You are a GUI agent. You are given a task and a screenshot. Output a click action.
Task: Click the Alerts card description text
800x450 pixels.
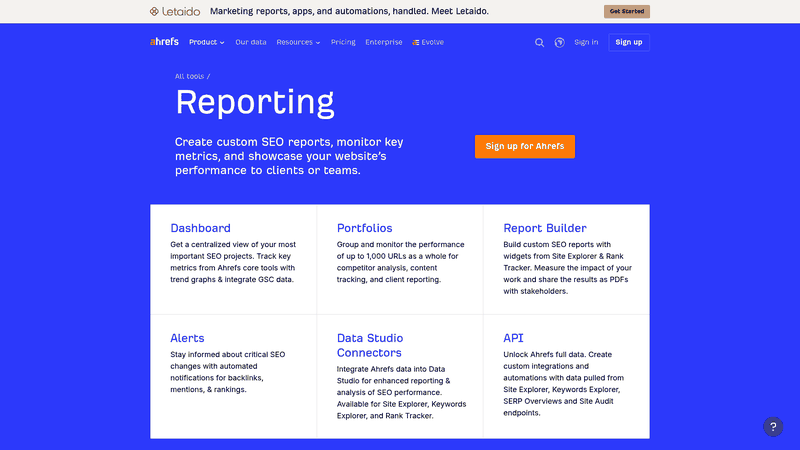(x=228, y=372)
